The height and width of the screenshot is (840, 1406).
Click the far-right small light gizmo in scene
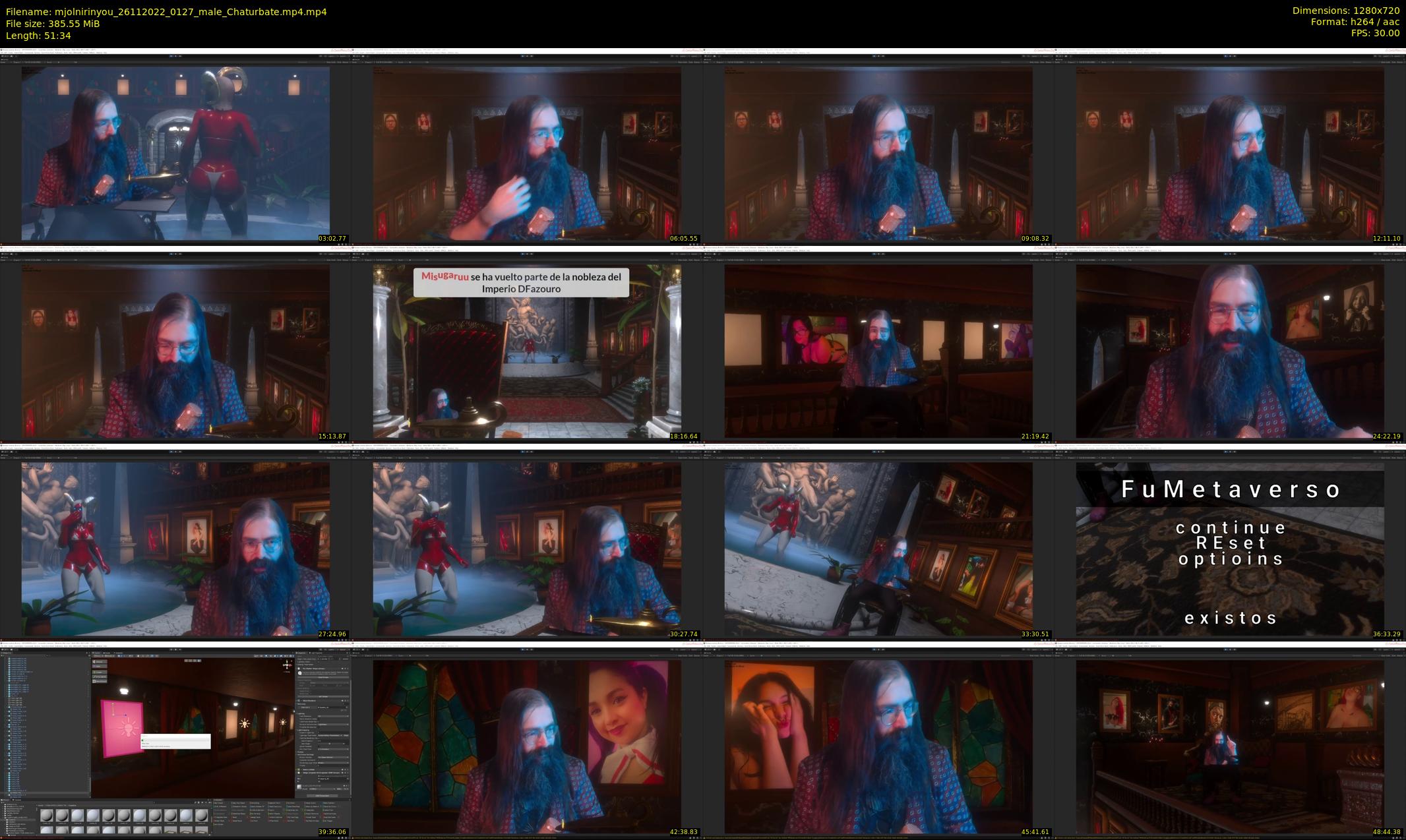283,722
